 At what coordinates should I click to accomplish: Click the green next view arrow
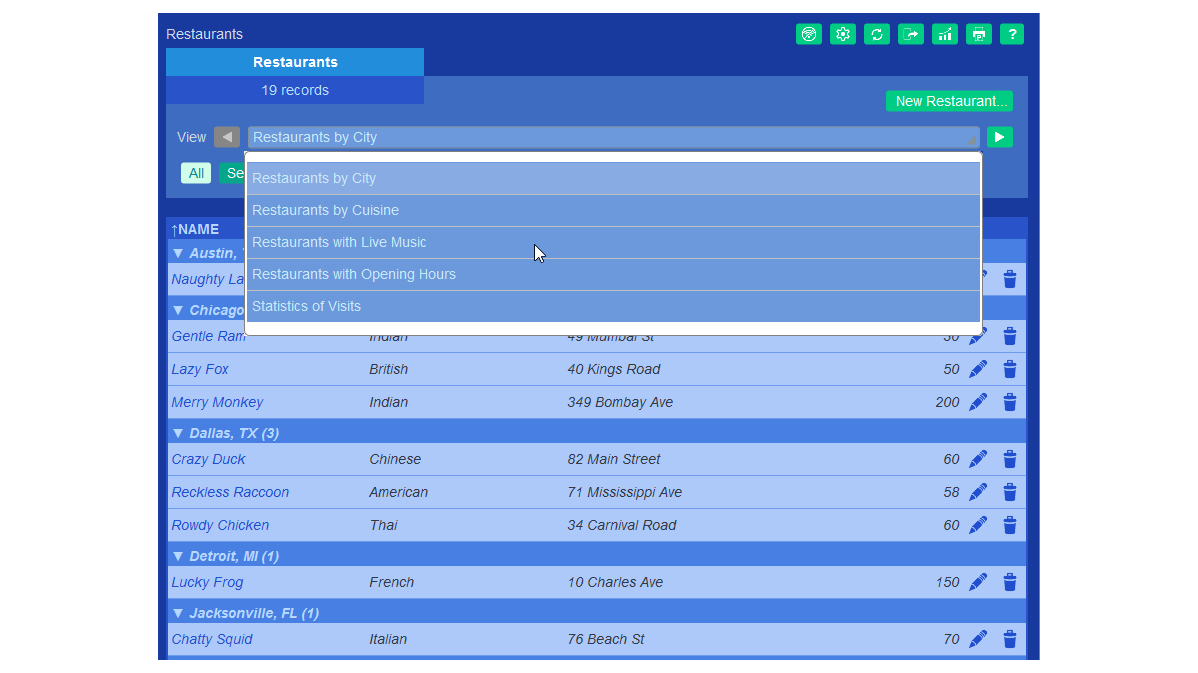(1000, 137)
